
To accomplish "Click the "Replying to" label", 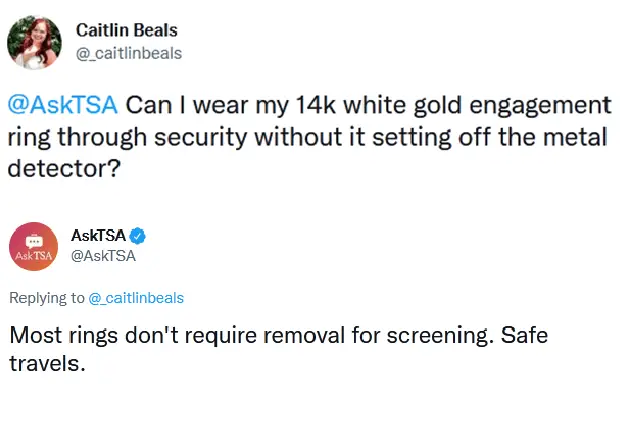I will point(46,298).
